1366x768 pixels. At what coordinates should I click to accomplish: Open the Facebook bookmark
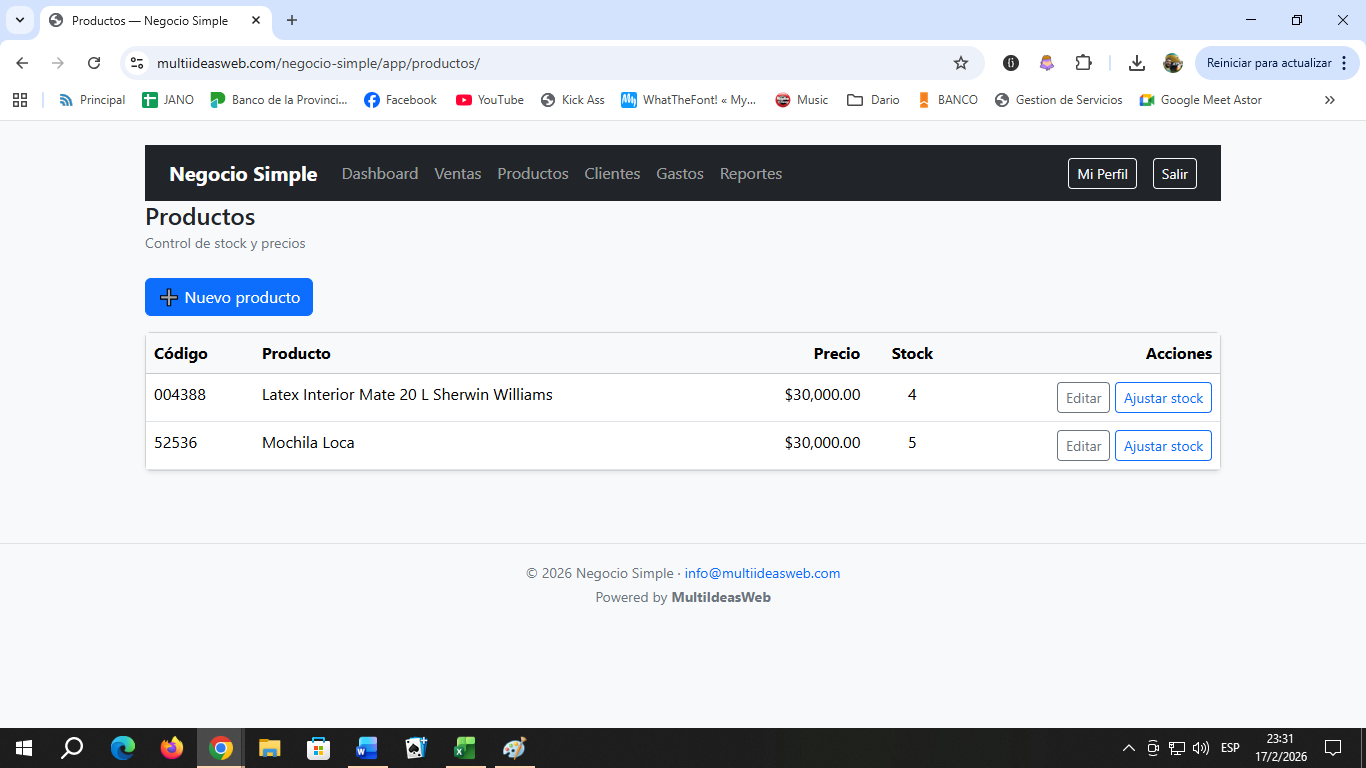(400, 99)
